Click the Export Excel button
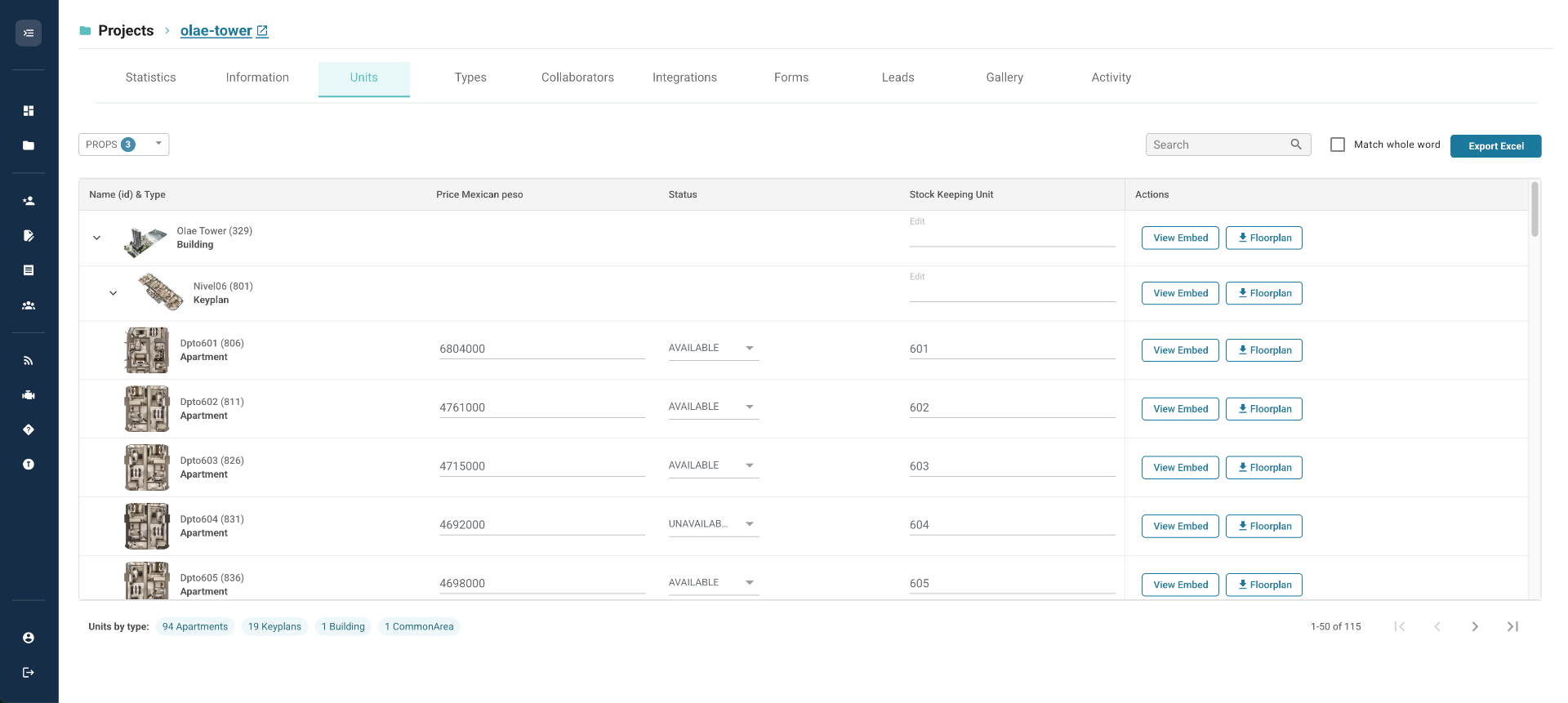This screenshot has height=703, width=1568. (x=1495, y=146)
